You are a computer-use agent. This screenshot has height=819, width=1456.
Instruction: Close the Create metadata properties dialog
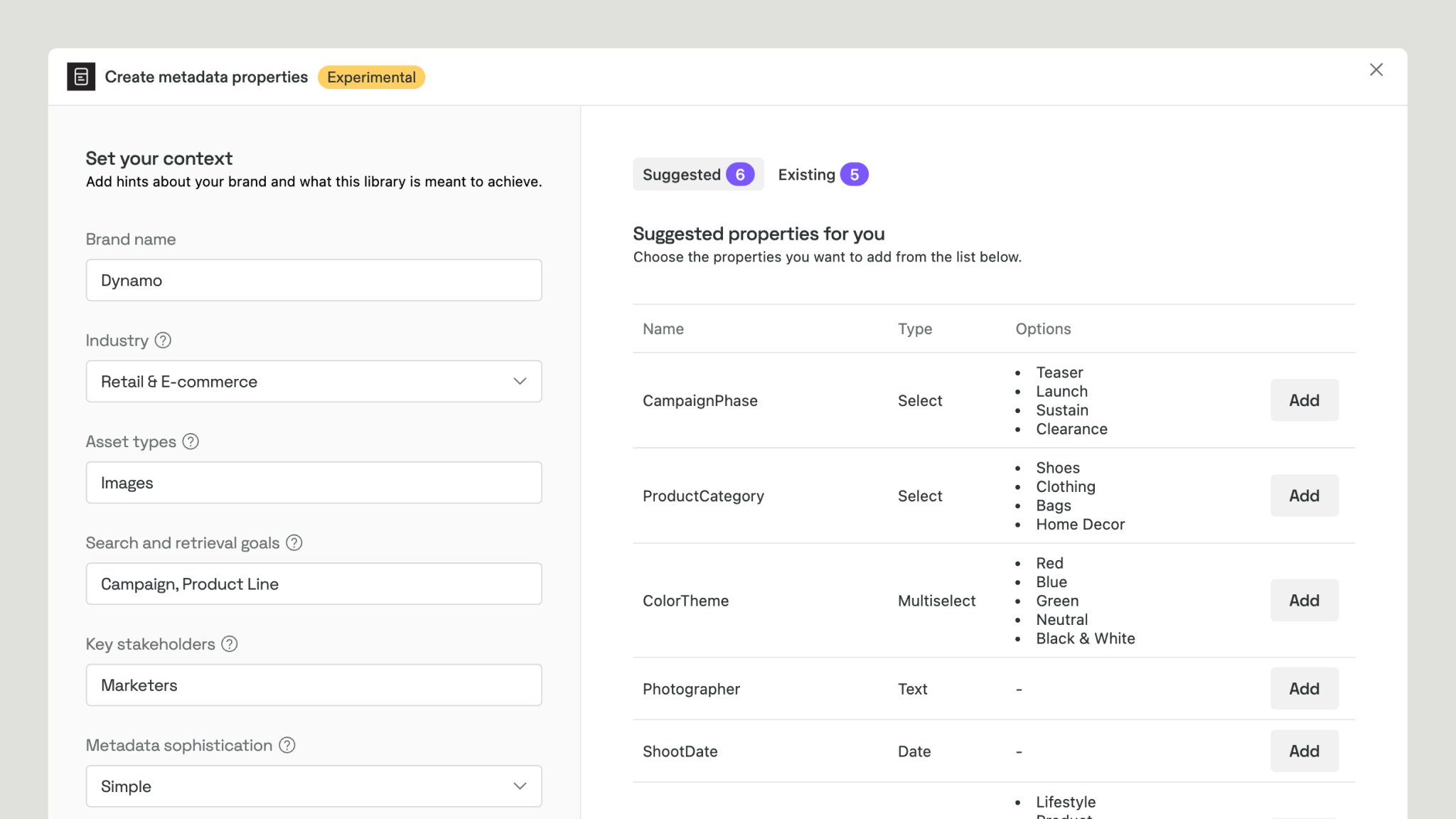1376,70
